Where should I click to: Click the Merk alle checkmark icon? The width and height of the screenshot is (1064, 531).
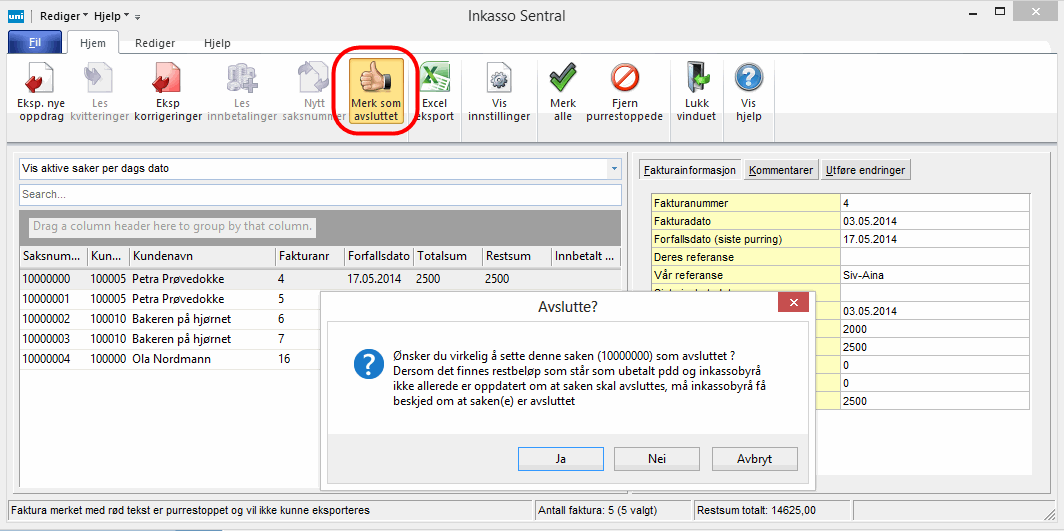[563, 79]
